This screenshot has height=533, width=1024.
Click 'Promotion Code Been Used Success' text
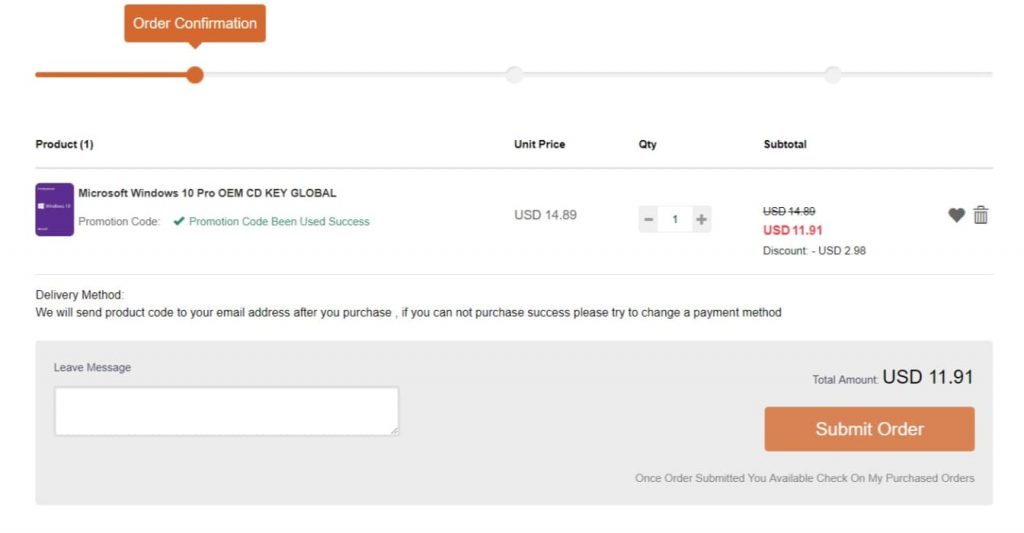(279, 221)
